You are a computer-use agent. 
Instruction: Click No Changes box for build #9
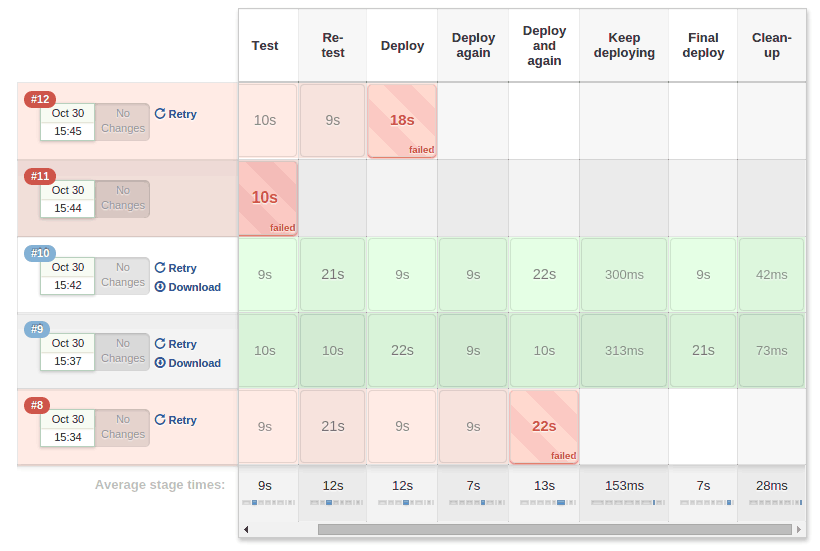tap(122, 351)
